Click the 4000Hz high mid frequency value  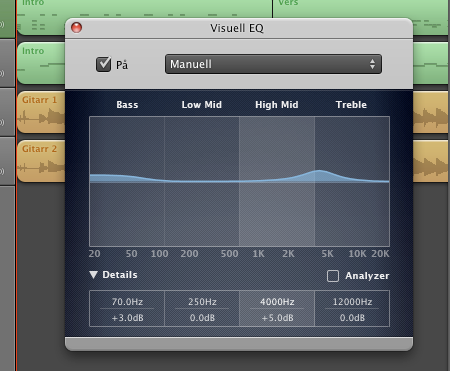click(277, 302)
